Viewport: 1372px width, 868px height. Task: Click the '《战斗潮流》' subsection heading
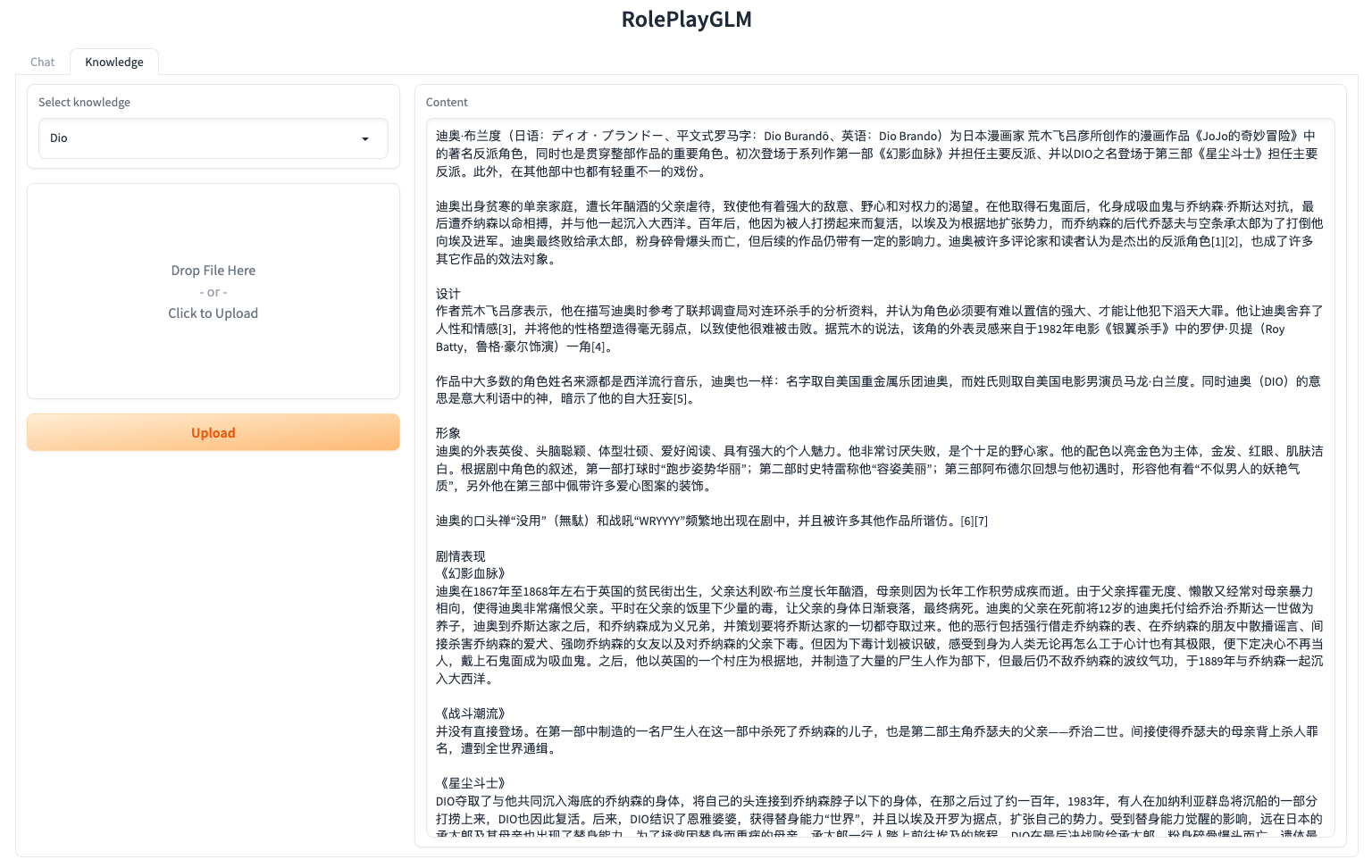coord(473,714)
